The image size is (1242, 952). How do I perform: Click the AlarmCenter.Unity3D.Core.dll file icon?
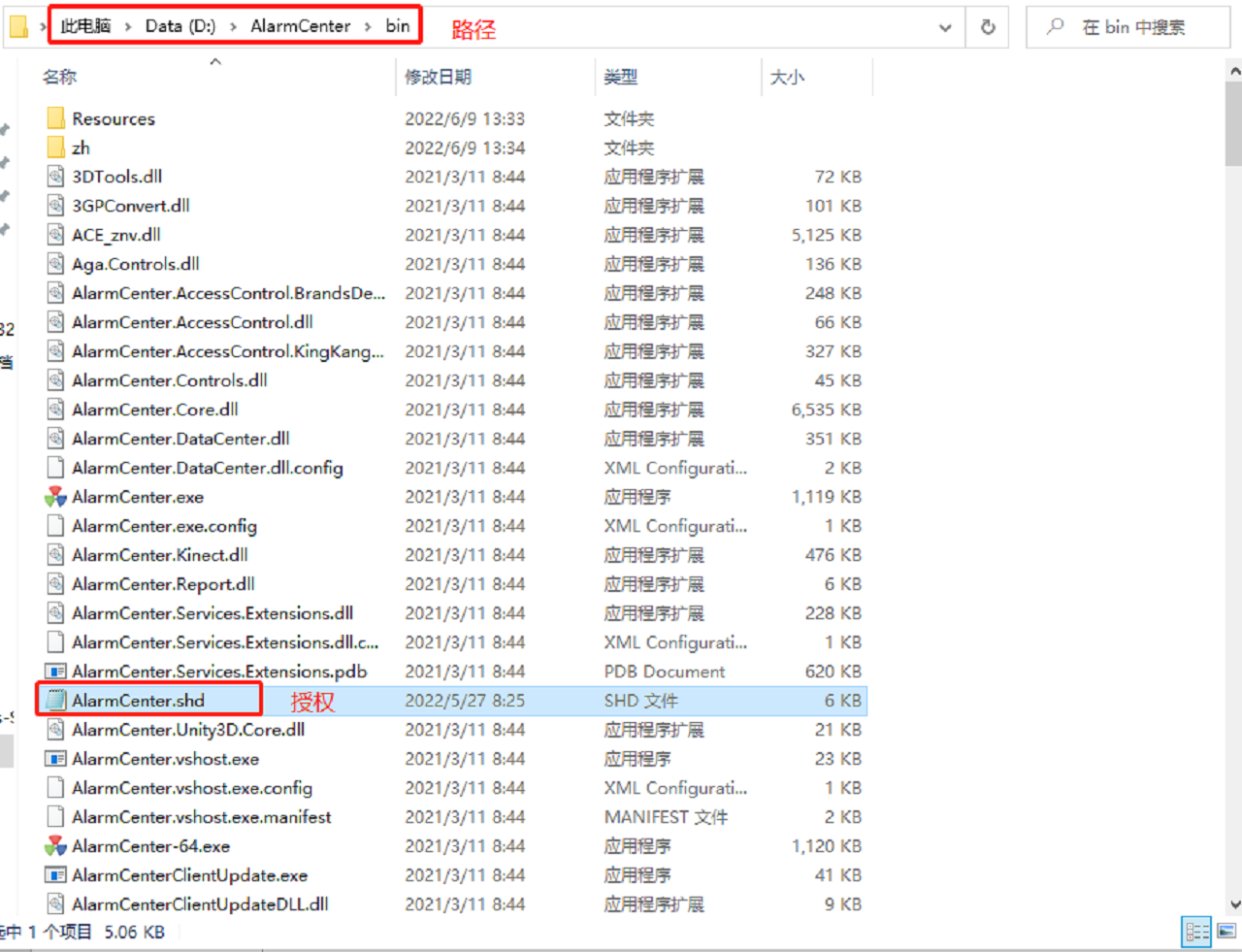[55, 730]
